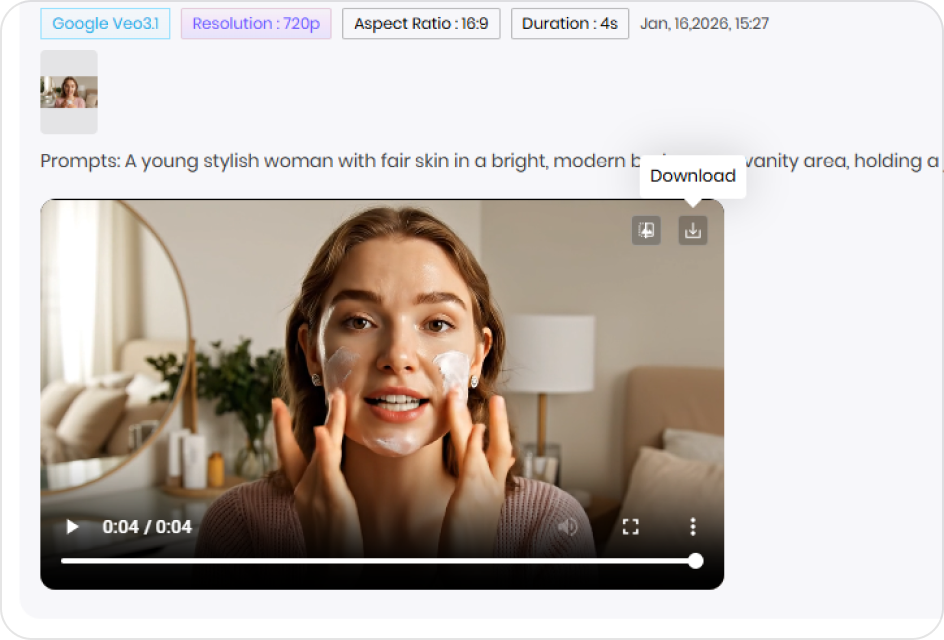This screenshot has width=944, height=640.
Task: Open the player's three-dot options menu
Action: [x=692, y=526]
